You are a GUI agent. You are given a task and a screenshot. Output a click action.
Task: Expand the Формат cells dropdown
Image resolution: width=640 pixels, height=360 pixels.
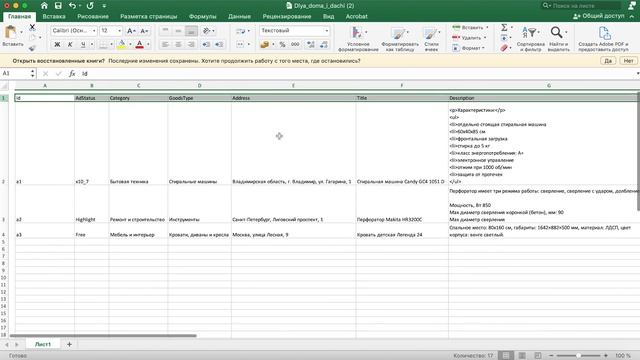[x=484, y=48]
